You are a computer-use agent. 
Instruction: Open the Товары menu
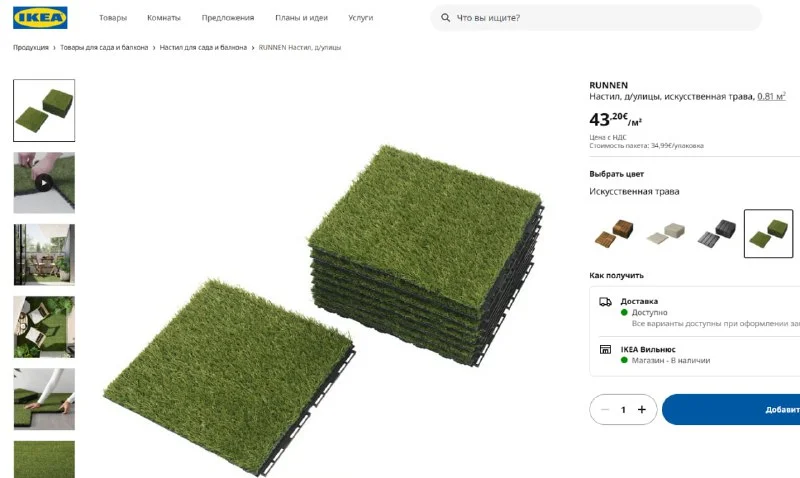113,18
